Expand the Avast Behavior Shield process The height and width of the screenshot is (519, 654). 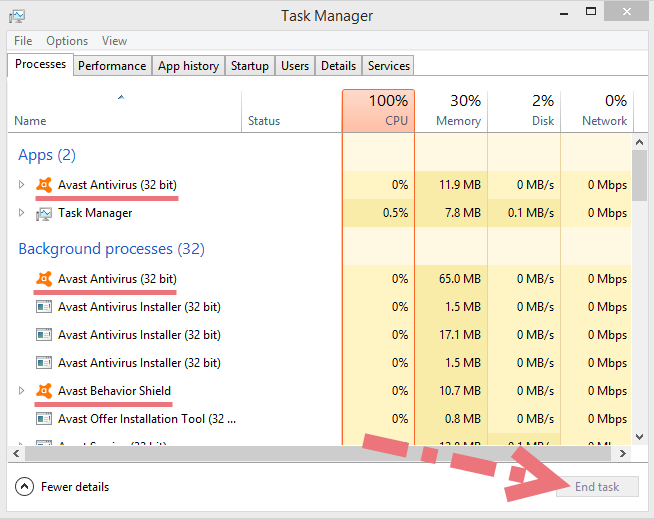click(21, 391)
